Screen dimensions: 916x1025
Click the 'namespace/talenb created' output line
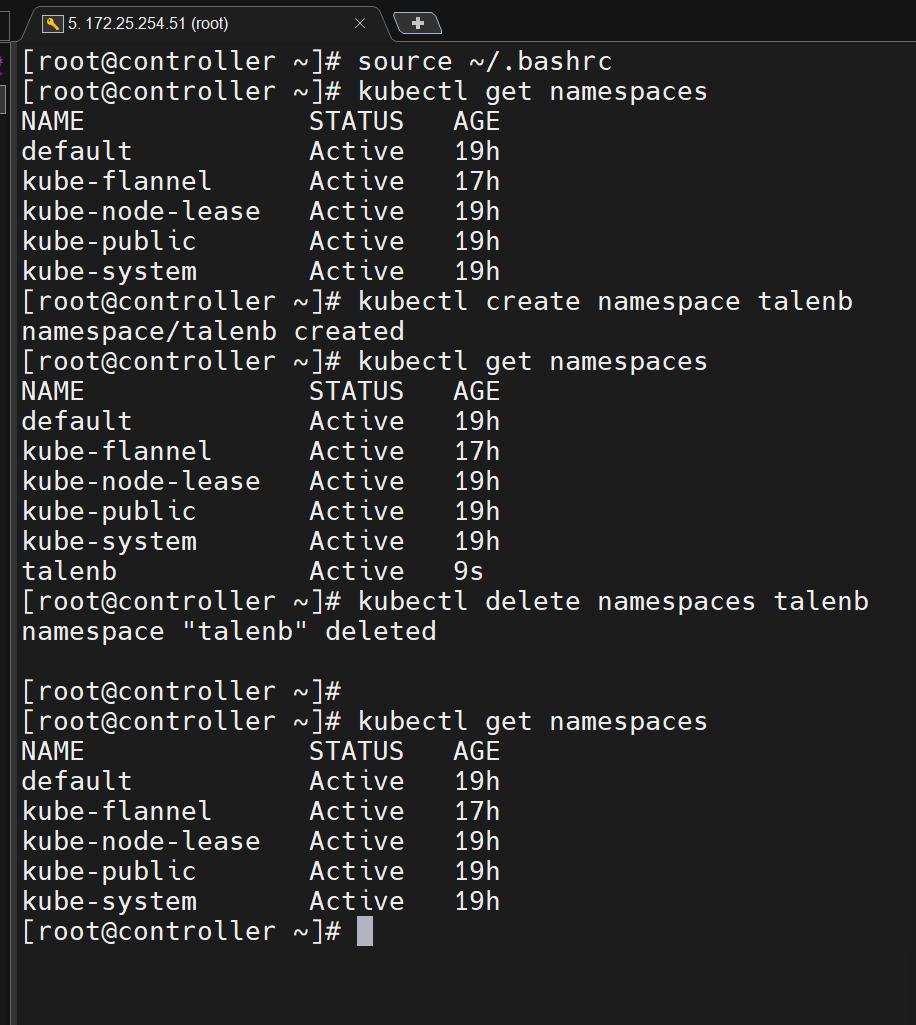213,331
